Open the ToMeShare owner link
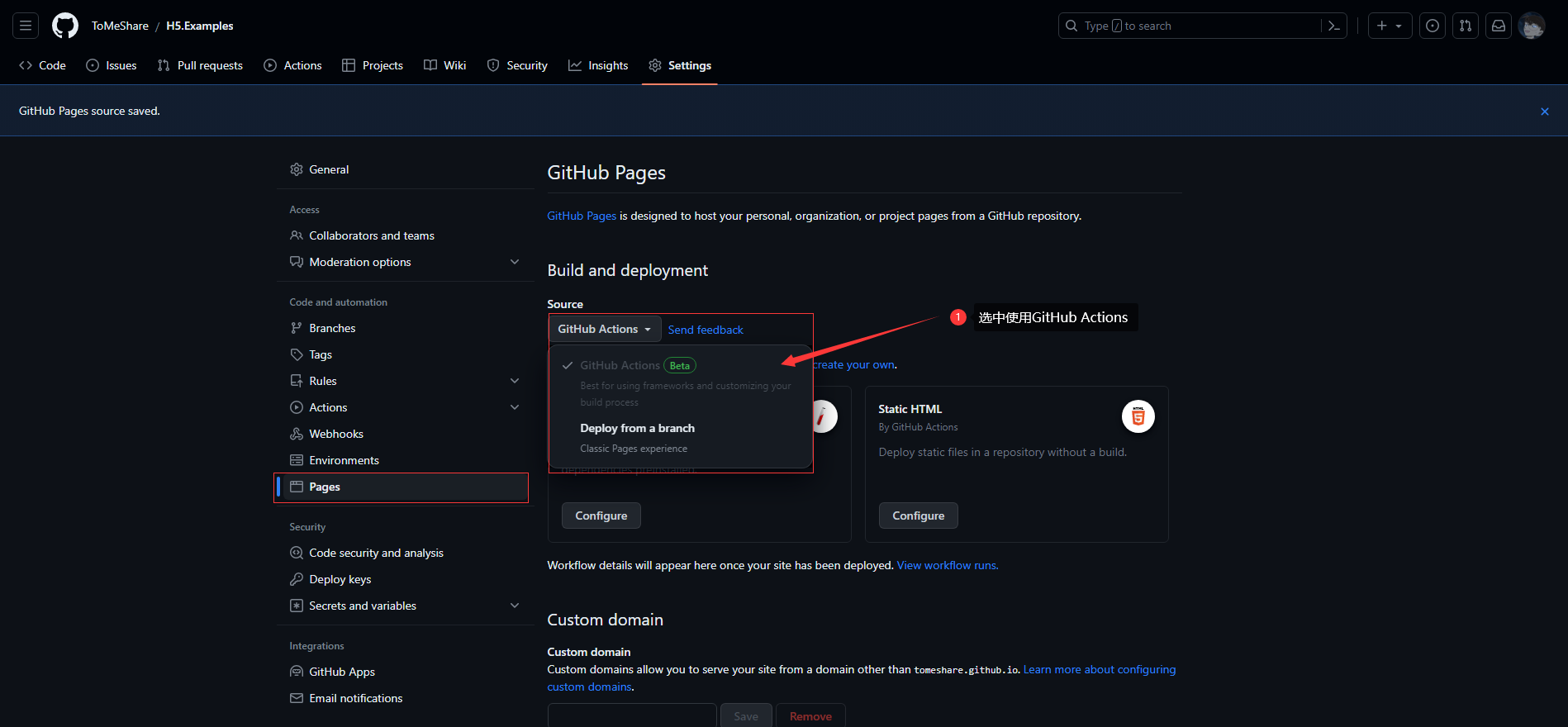 pos(120,26)
